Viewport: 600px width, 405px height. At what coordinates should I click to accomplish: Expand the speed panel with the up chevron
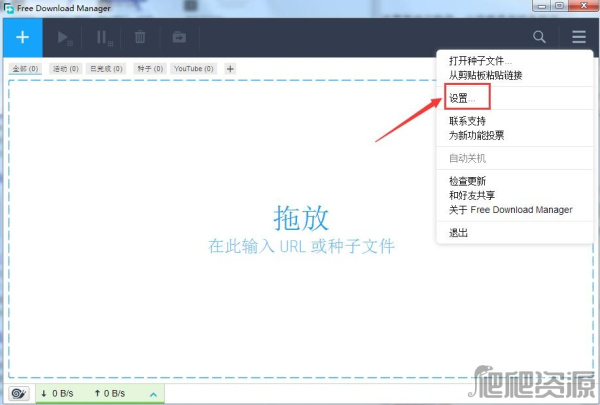click(153, 394)
